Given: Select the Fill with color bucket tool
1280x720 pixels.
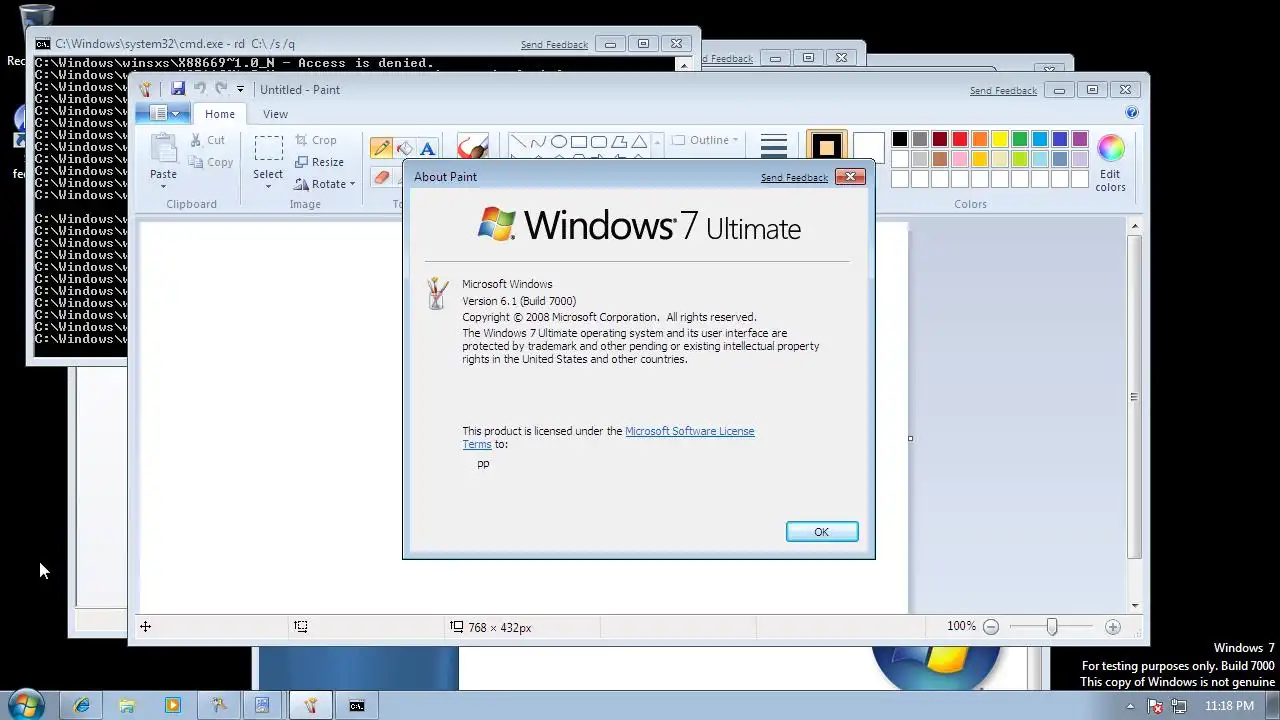Looking at the screenshot, I should click(404, 148).
